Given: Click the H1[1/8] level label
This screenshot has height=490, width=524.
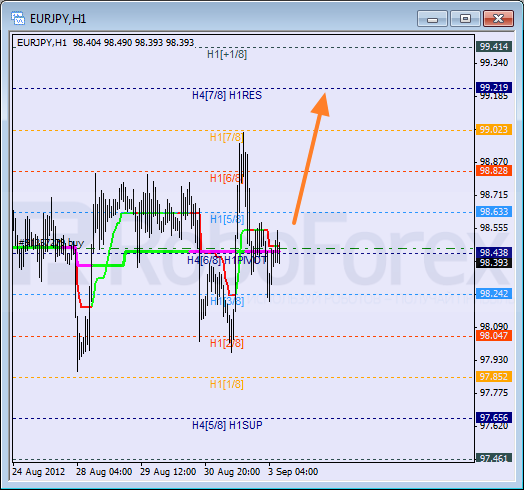Looking at the screenshot, I should tap(227, 384).
